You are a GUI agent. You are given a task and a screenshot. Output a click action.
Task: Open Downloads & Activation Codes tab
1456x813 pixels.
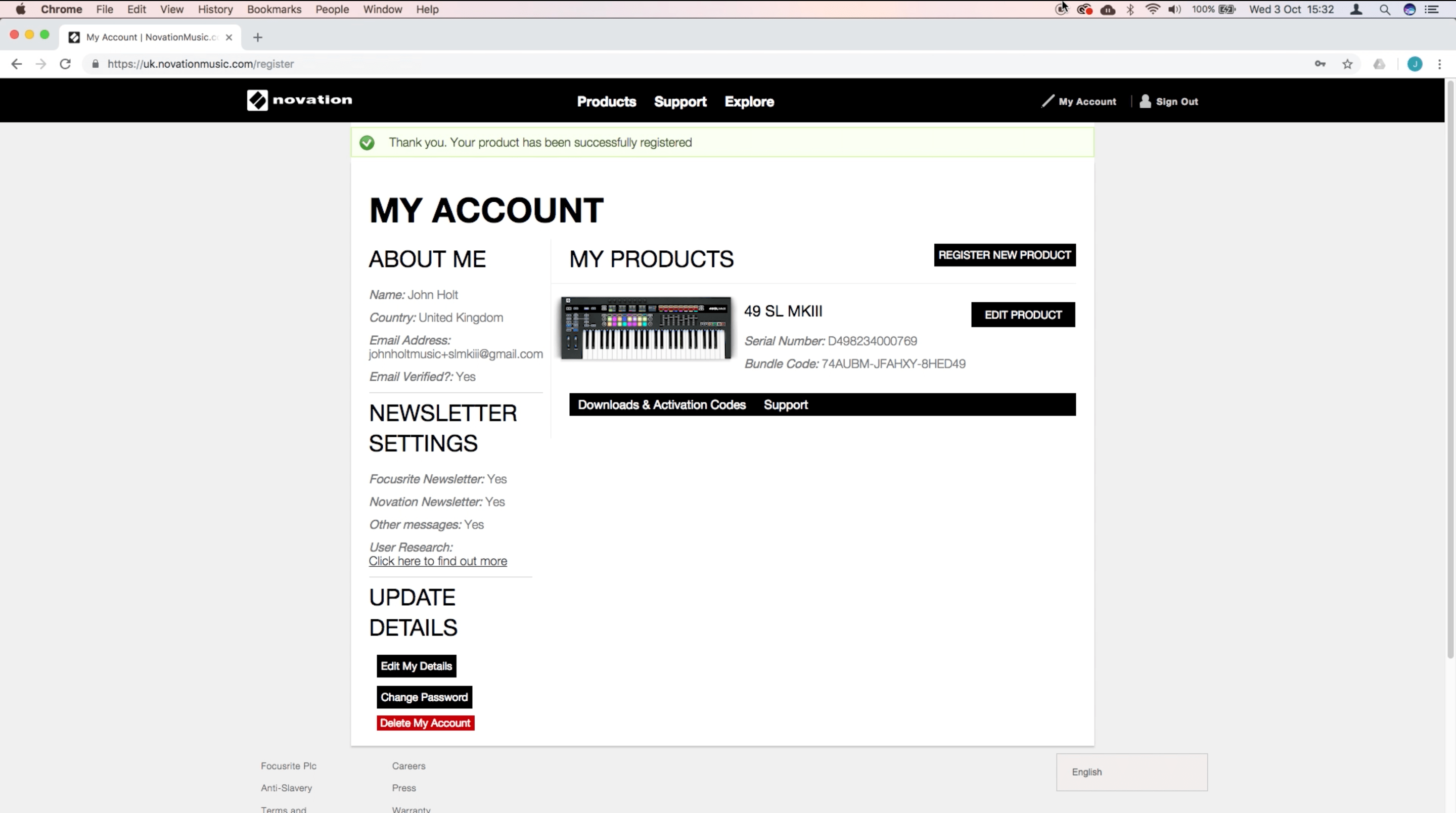coord(662,405)
